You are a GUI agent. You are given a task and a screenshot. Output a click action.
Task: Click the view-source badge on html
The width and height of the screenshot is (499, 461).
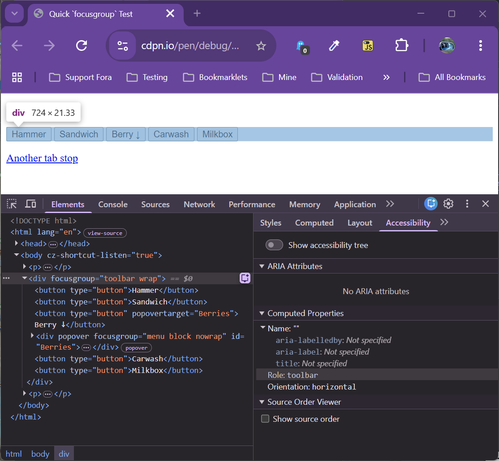click(105, 233)
